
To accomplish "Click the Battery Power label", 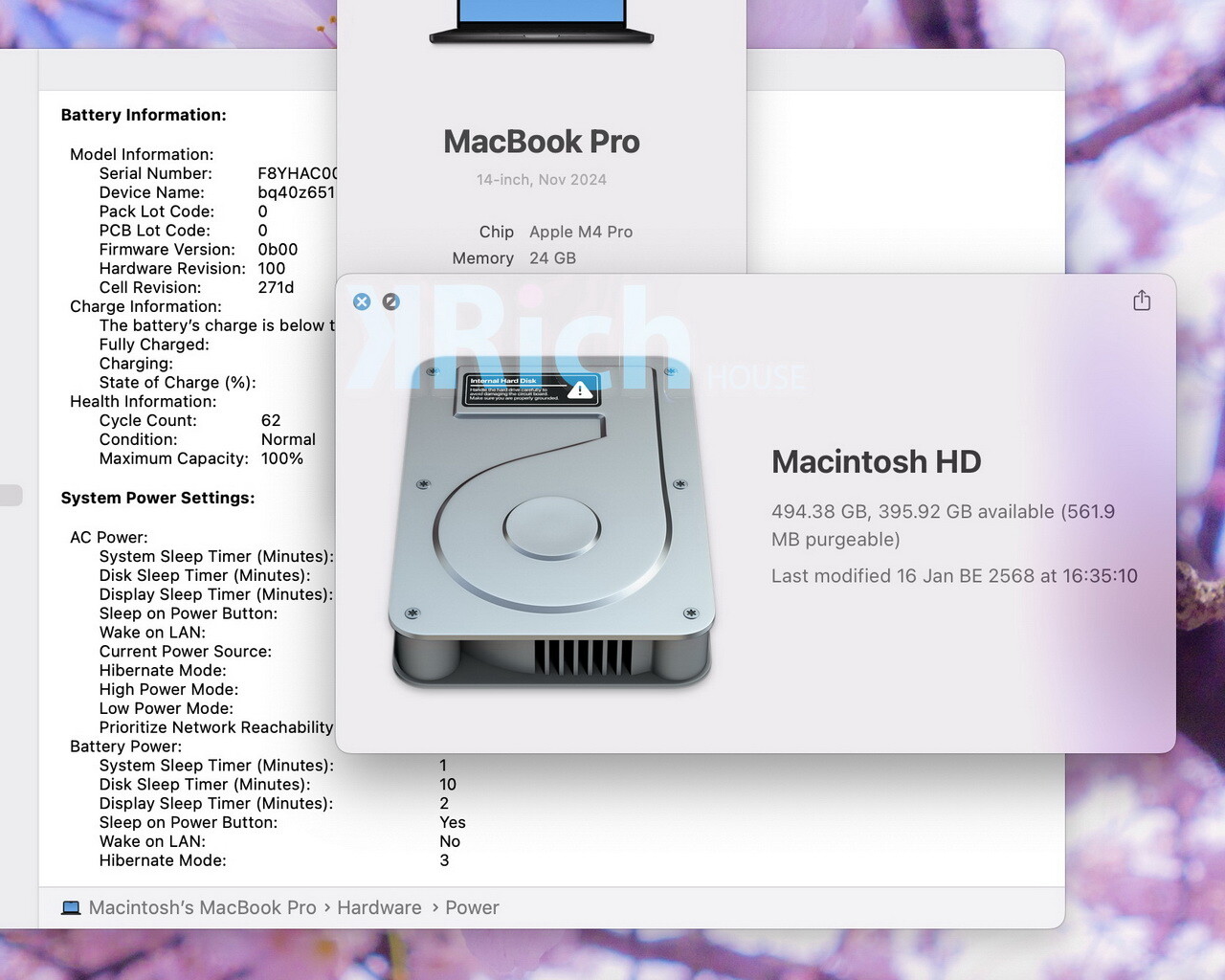I will [x=126, y=746].
